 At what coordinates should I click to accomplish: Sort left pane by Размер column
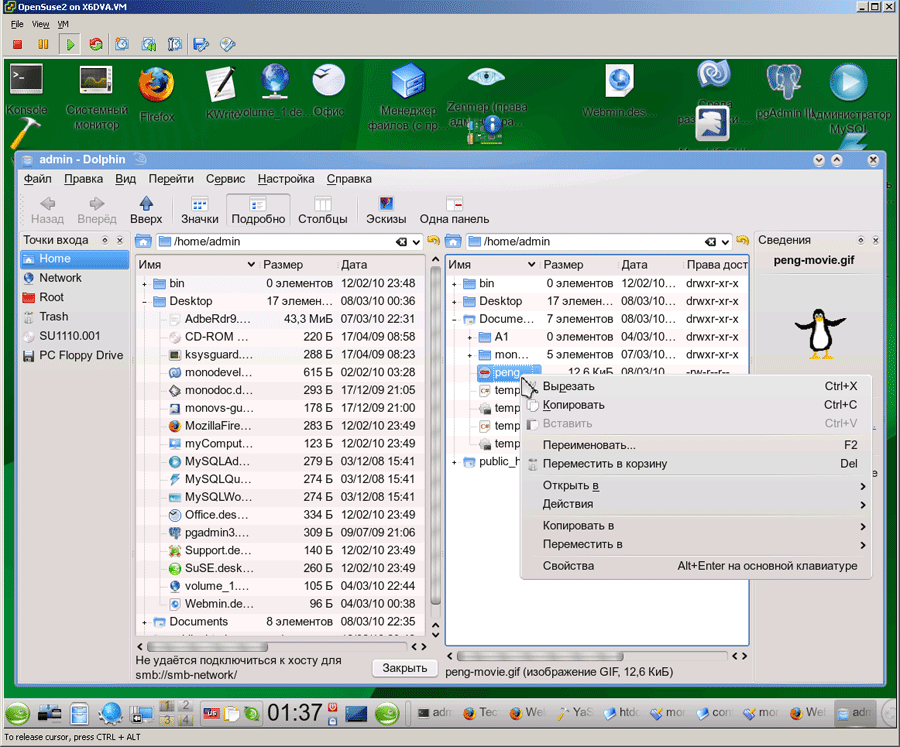[297, 265]
